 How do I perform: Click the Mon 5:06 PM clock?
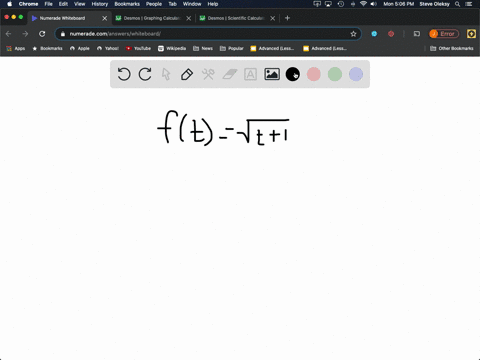(398, 4)
